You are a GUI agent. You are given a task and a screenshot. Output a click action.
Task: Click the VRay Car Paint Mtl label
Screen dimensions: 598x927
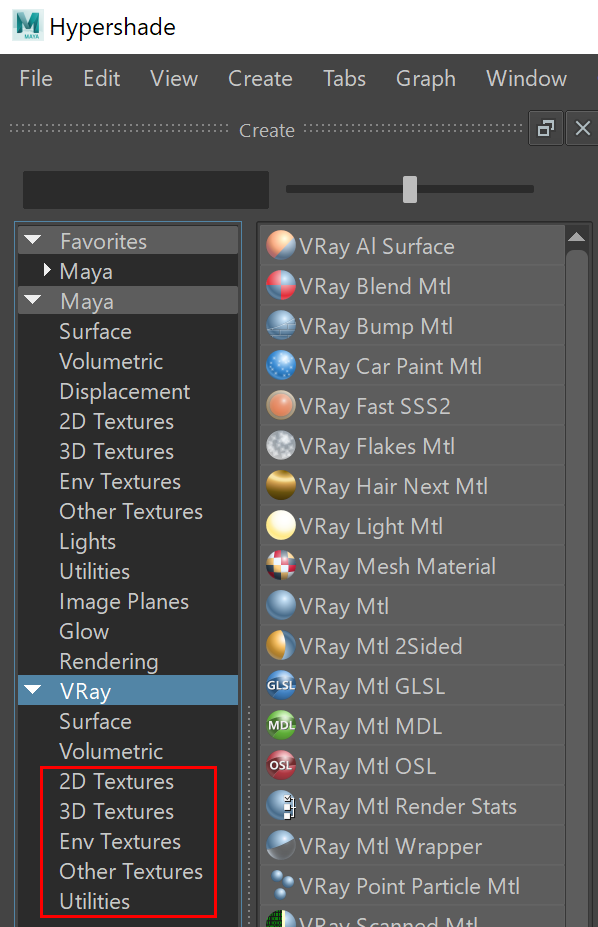coord(391,367)
